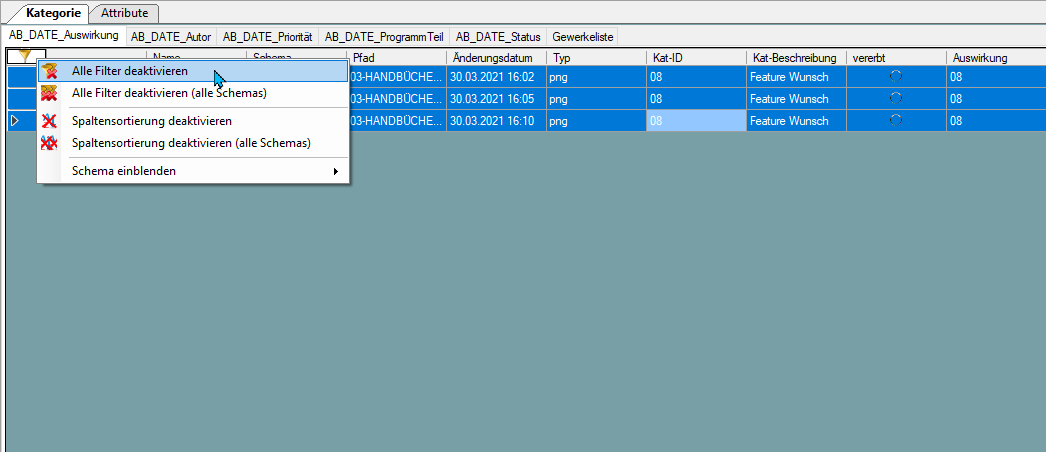Open the AB_DATE_Status tab
Image resolution: width=1046 pixels, height=452 pixels.
(498, 37)
